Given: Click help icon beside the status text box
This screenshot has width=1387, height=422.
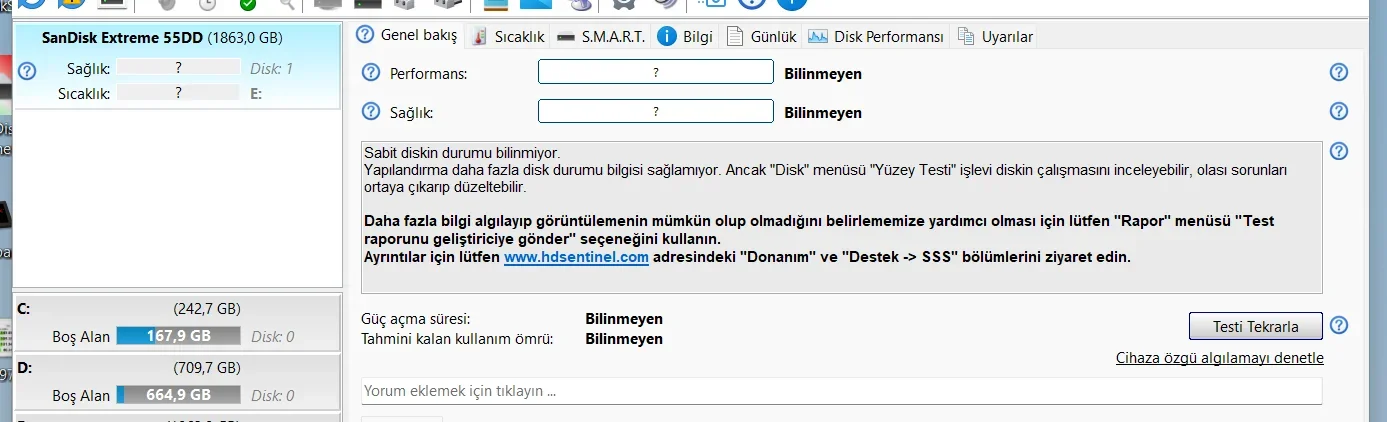Looking at the screenshot, I should pyautogui.click(x=1339, y=151).
